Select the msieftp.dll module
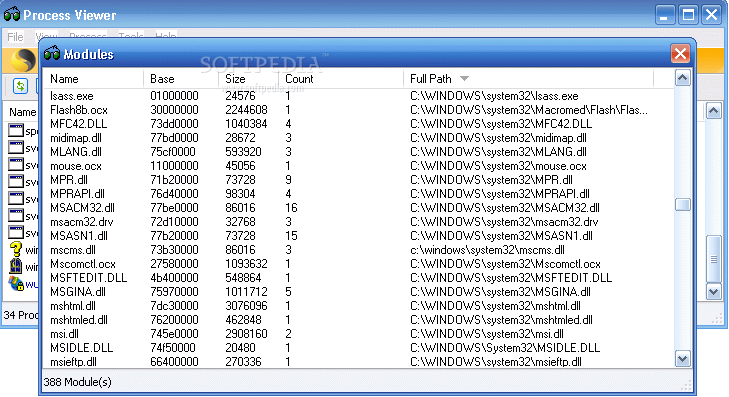This screenshot has height=397, width=729. click(x=73, y=362)
